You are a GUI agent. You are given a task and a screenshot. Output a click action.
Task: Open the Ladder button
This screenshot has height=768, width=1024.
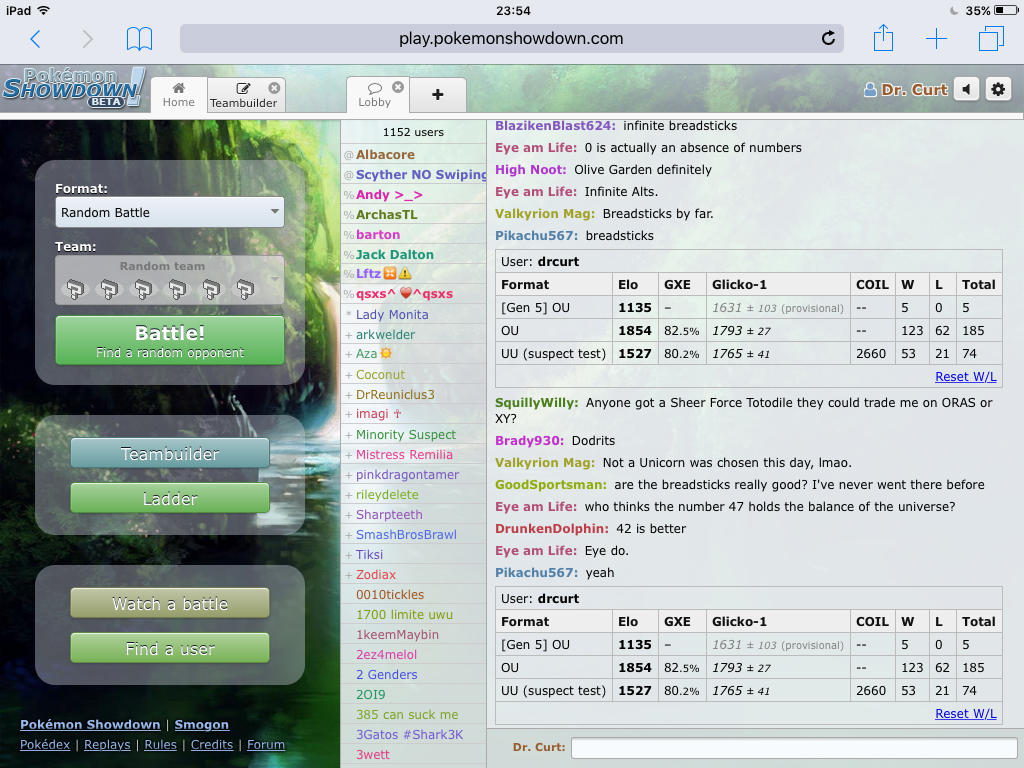pyautogui.click(x=170, y=498)
